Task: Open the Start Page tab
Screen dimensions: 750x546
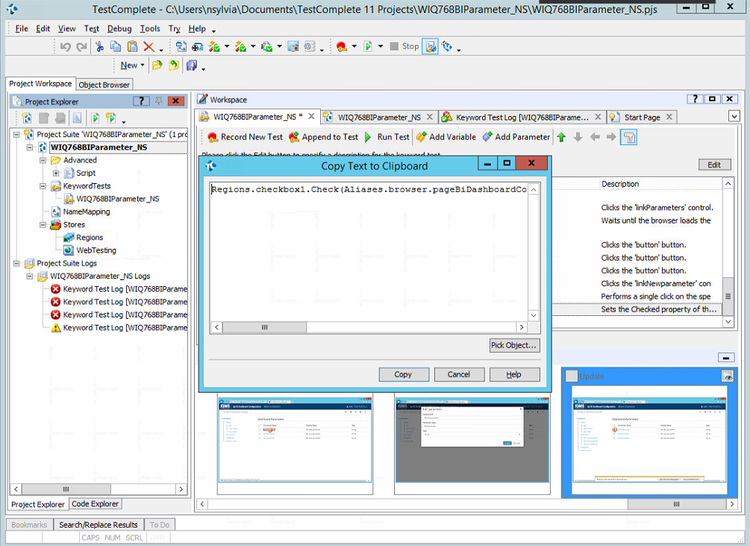Action: [x=641, y=117]
